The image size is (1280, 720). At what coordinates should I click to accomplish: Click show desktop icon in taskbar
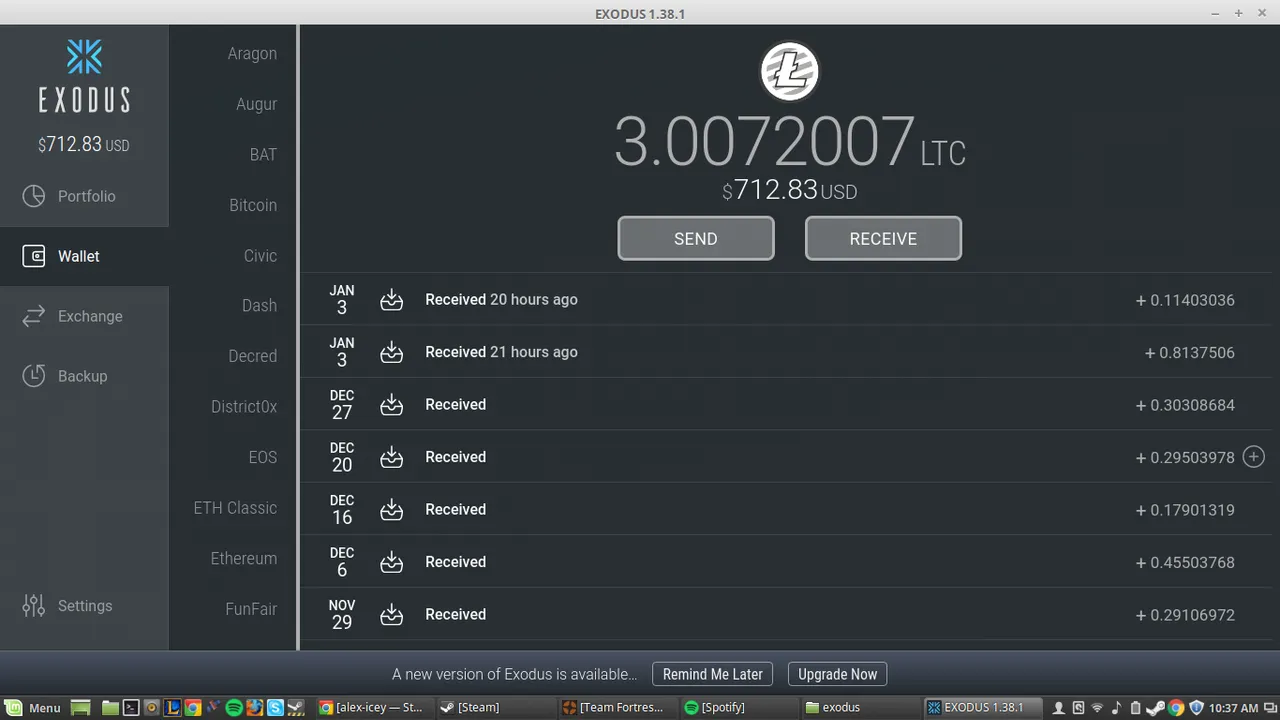[x=80, y=707]
